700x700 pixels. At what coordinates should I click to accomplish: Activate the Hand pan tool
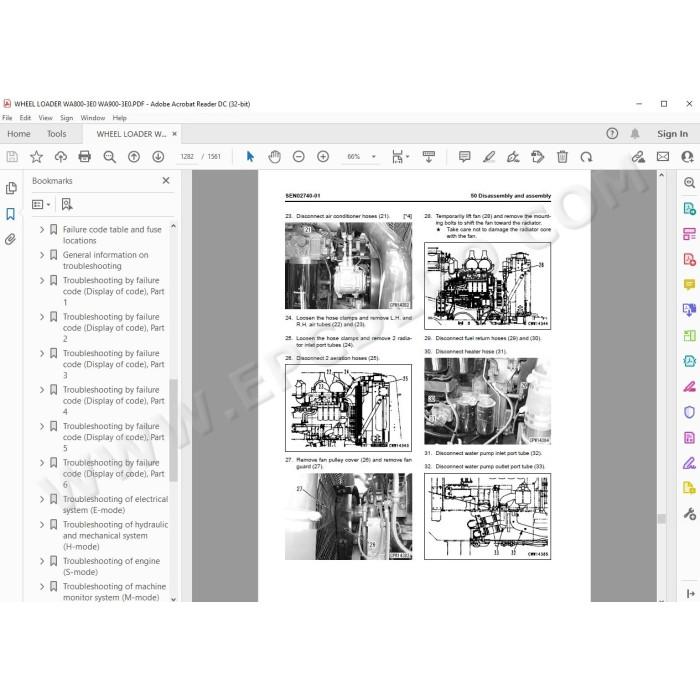[274, 157]
